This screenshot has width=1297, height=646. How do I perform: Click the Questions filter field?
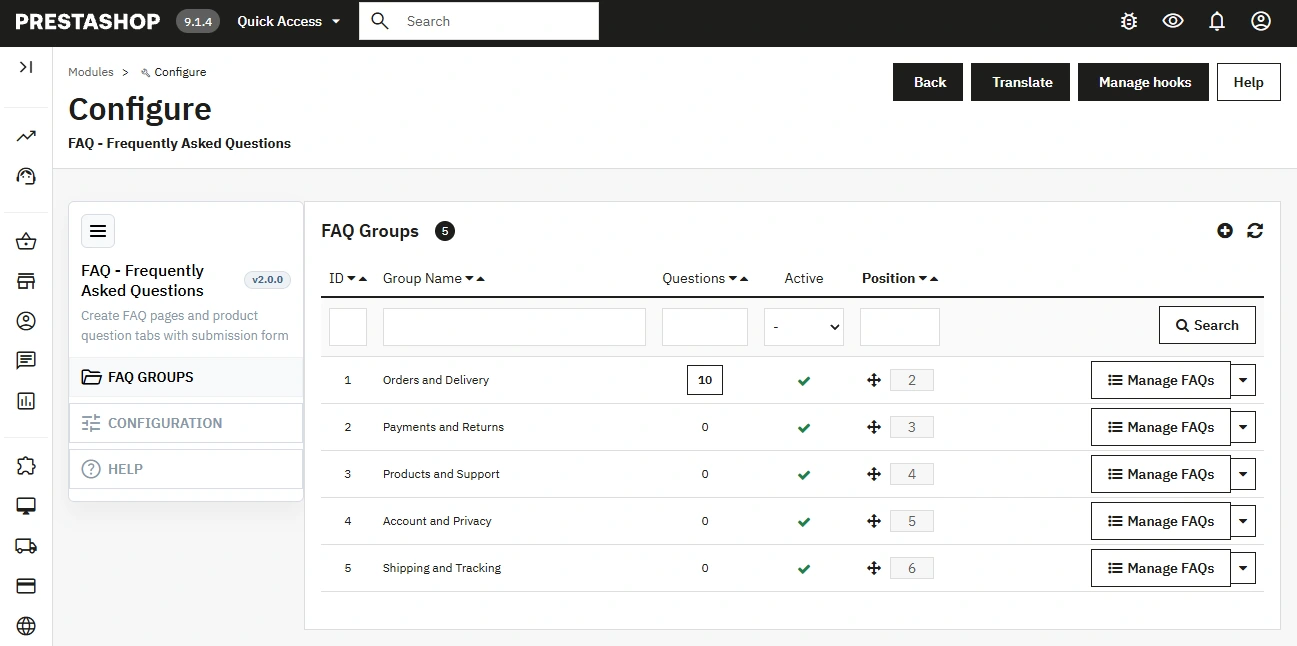[x=705, y=327]
